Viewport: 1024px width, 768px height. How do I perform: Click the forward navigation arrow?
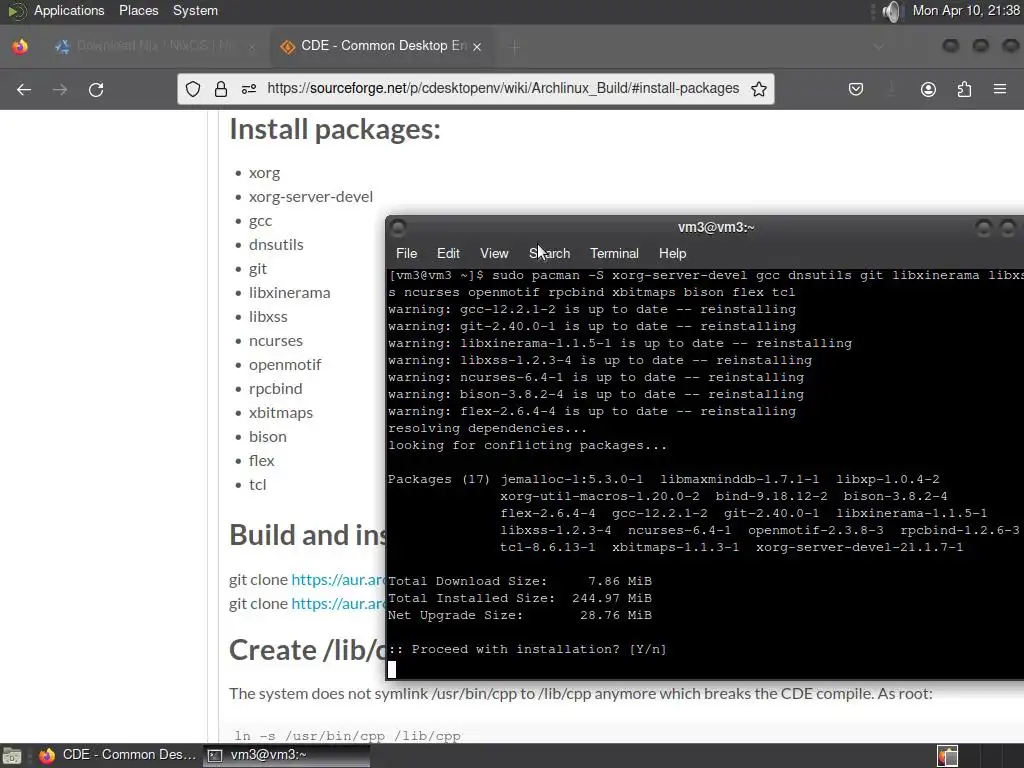[60, 89]
